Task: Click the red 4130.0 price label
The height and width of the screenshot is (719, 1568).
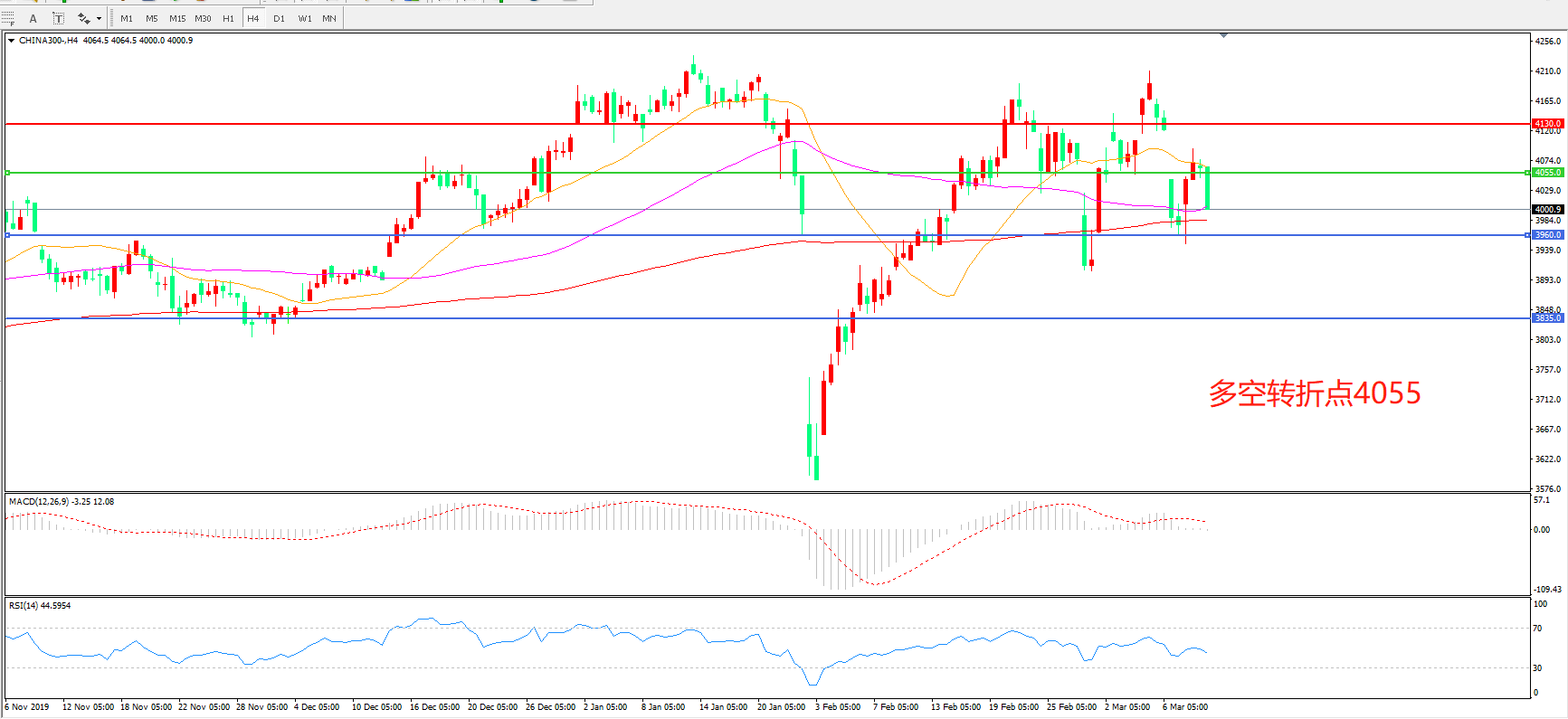Action: point(1546,124)
